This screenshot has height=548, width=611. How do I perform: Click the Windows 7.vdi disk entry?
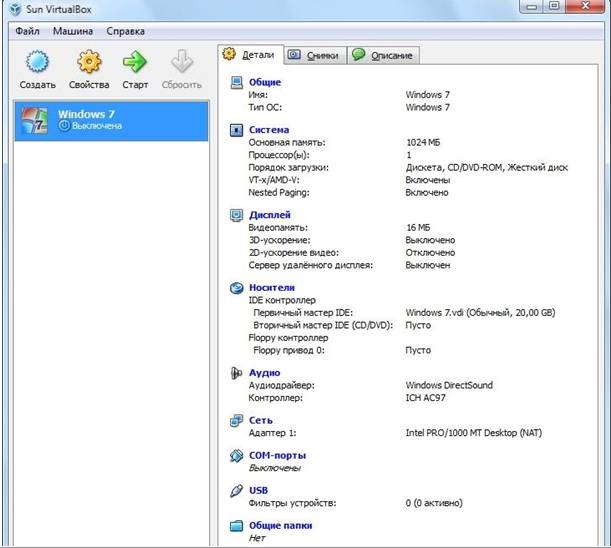pyautogui.click(x=480, y=313)
